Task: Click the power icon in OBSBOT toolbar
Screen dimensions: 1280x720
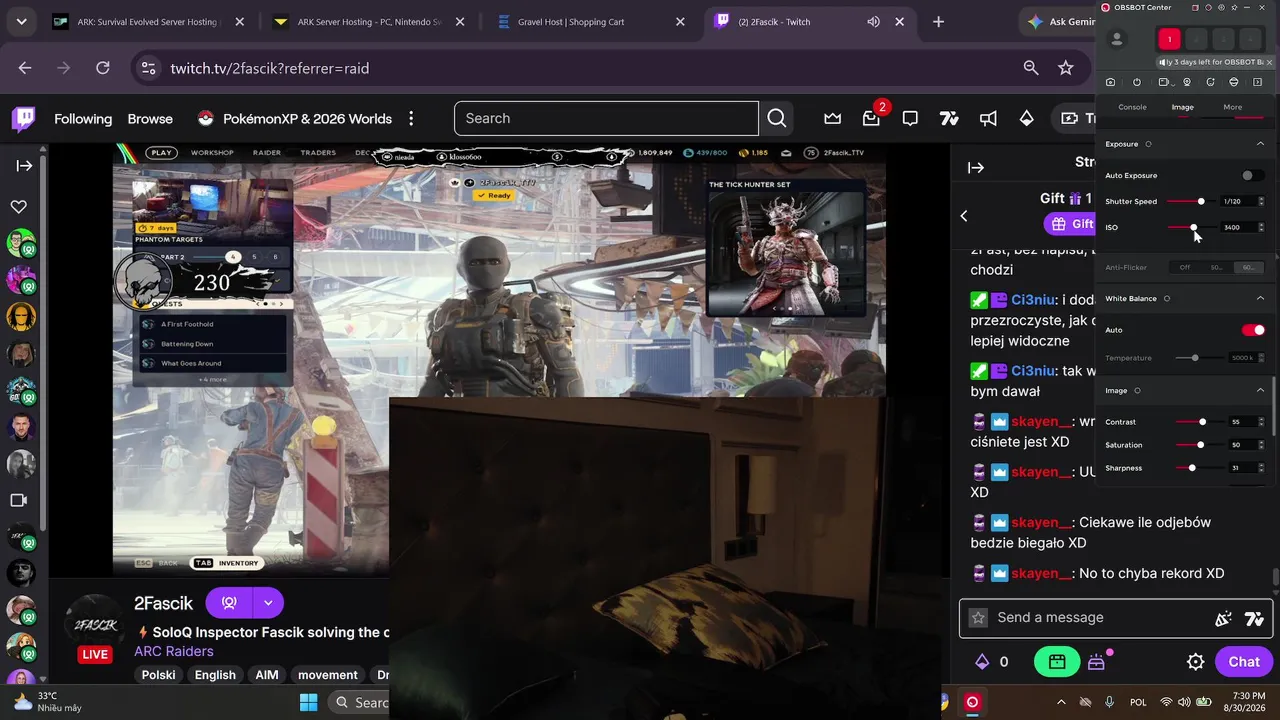Action: pyautogui.click(x=1137, y=82)
